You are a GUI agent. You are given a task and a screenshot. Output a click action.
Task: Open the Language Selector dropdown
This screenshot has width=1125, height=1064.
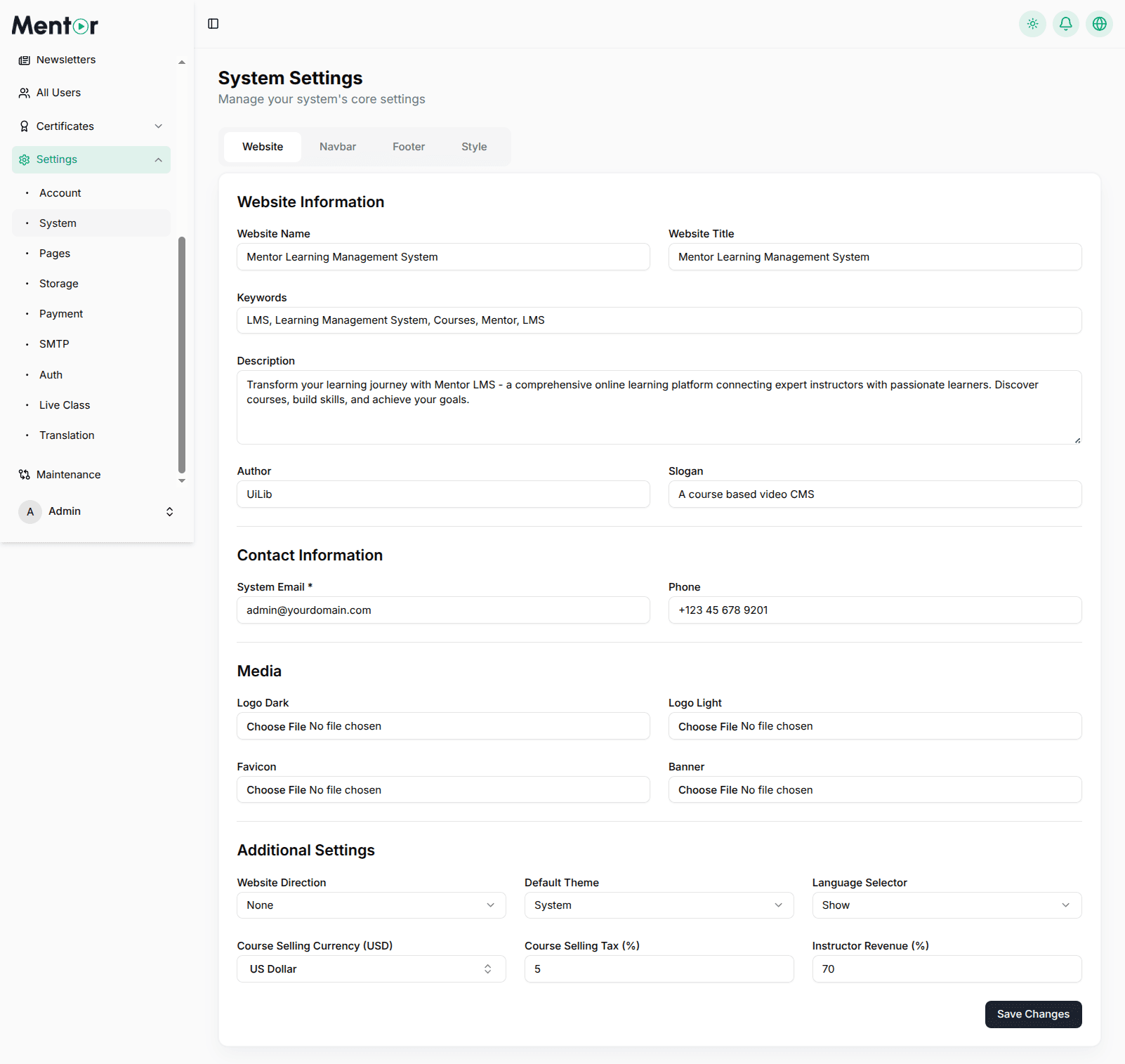(946, 905)
